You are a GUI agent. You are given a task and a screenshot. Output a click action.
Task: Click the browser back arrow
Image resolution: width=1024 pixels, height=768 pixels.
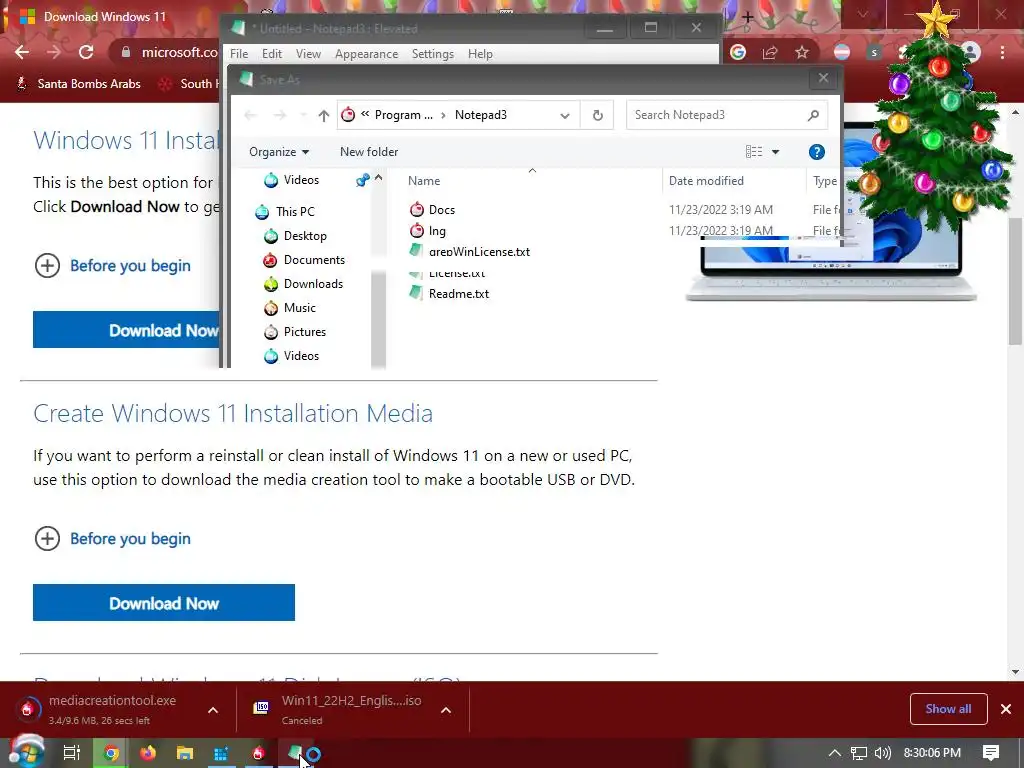click(x=22, y=52)
